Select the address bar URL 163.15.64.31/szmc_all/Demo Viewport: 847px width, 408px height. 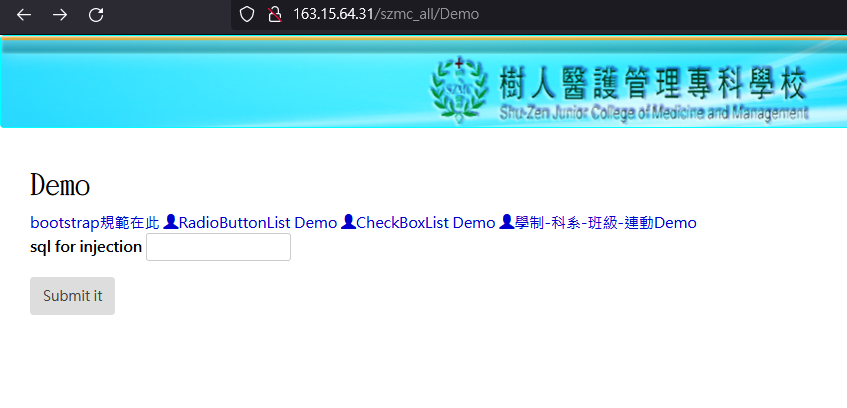(386, 14)
